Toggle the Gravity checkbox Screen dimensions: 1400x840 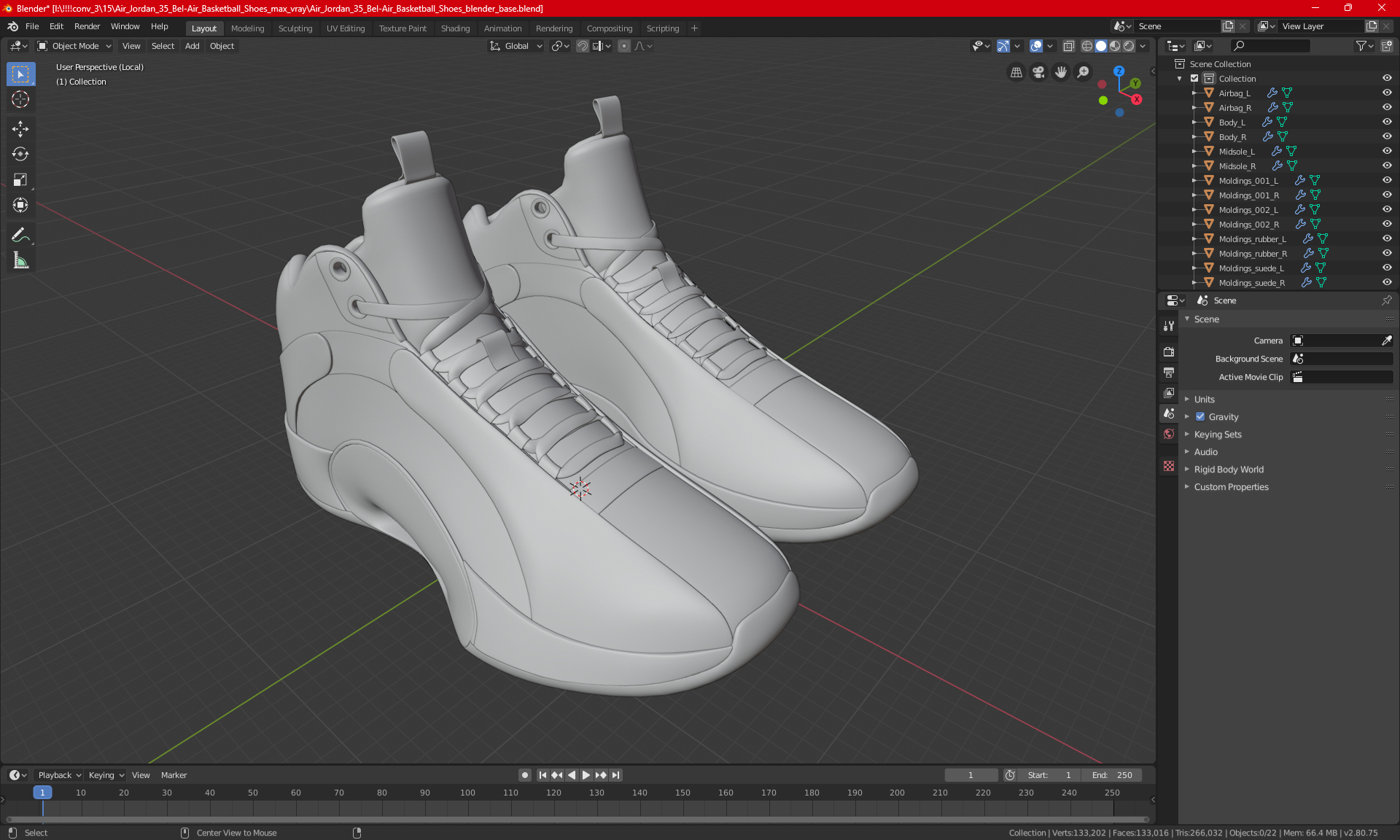1200,417
